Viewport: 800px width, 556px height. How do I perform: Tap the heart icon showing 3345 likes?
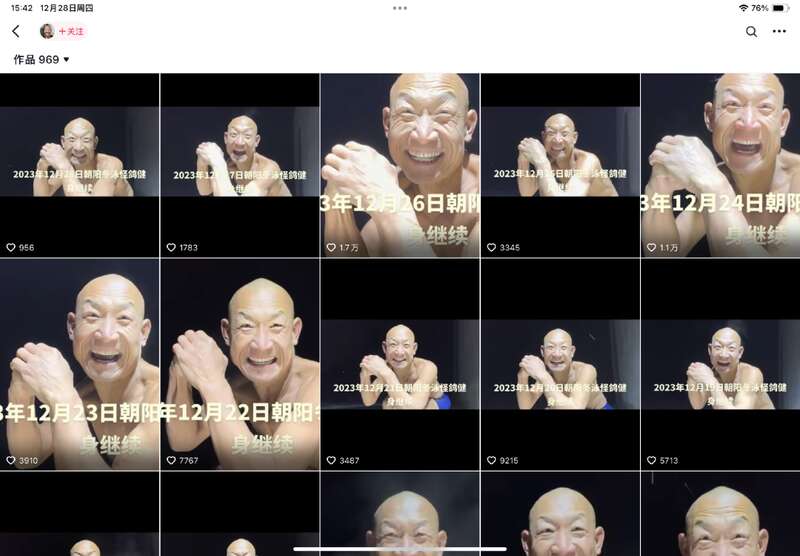[x=491, y=247]
